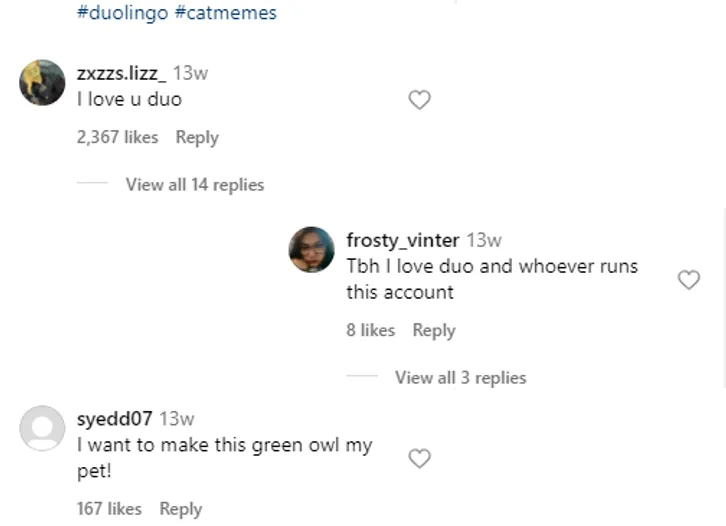The width and height of the screenshot is (726, 526).
Task: Visit zxzzs.lizz_ username link
Action: [x=122, y=73]
